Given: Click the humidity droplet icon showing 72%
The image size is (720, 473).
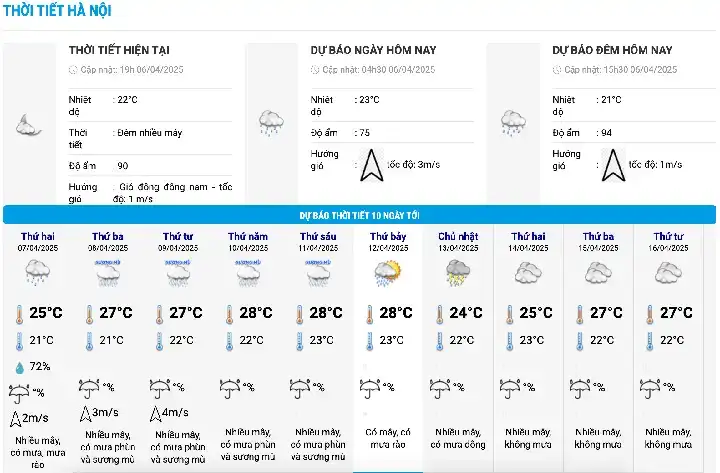Looking at the screenshot, I should coord(19,367).
